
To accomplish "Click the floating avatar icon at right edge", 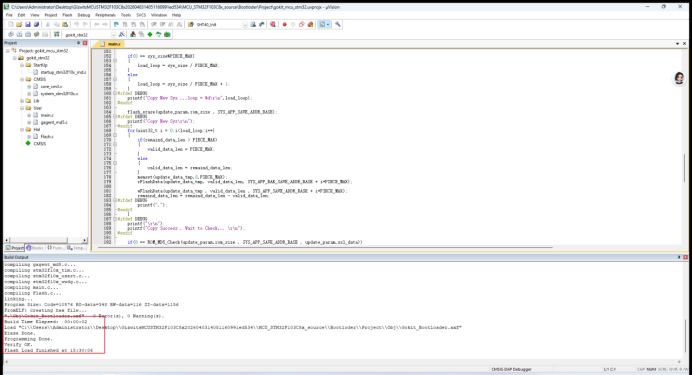I will 679,78.
